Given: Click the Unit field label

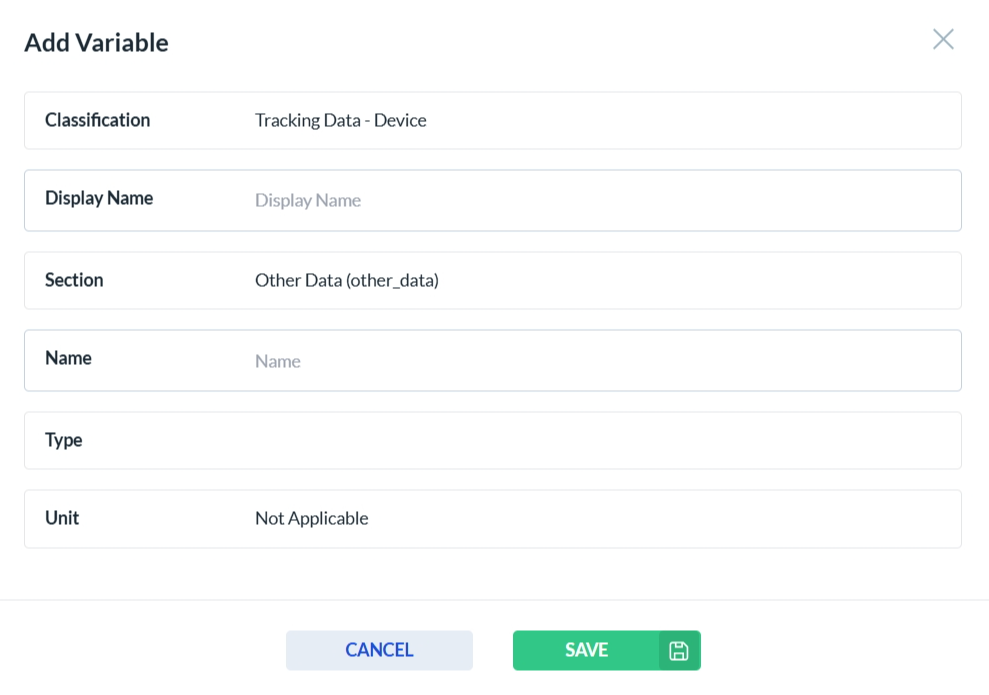Looking at the screenshot, I should (62, 518).
